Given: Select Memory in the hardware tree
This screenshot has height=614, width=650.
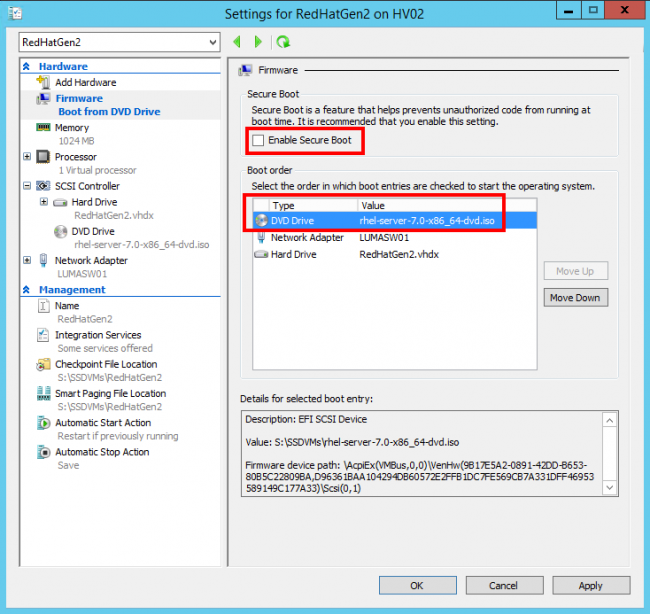Looking at the screenshot, I should point(72,128).
